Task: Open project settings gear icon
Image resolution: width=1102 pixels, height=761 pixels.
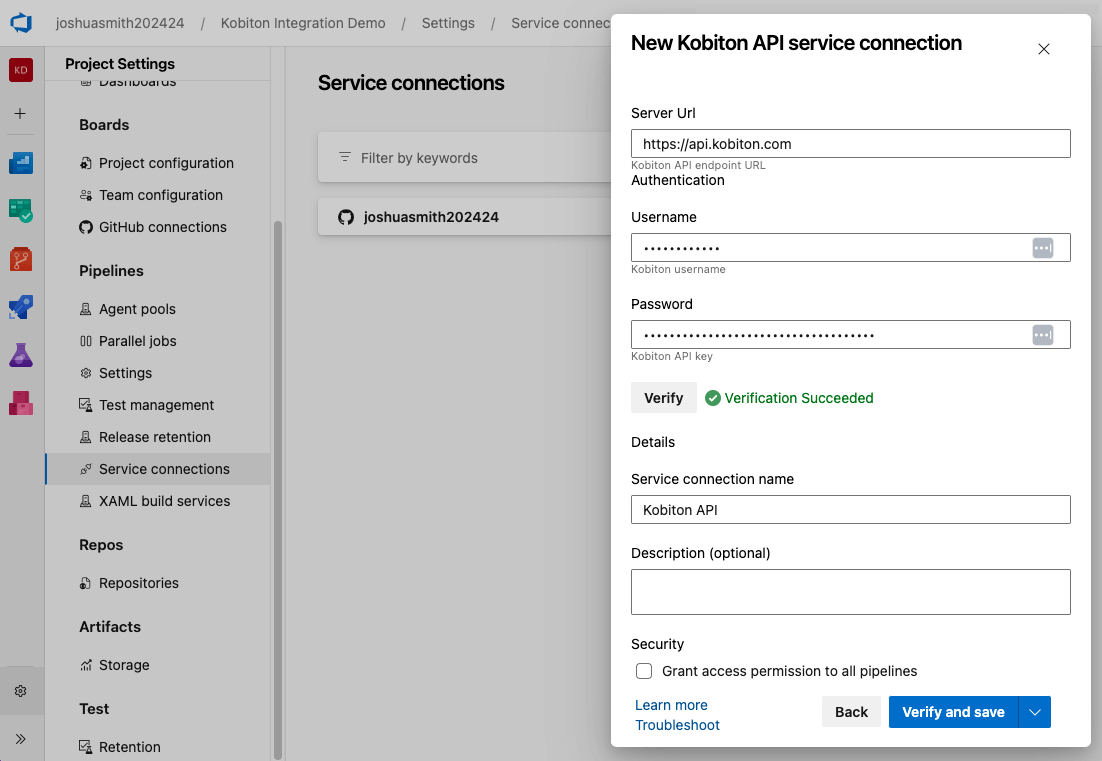Action: [x=20, y=691]
